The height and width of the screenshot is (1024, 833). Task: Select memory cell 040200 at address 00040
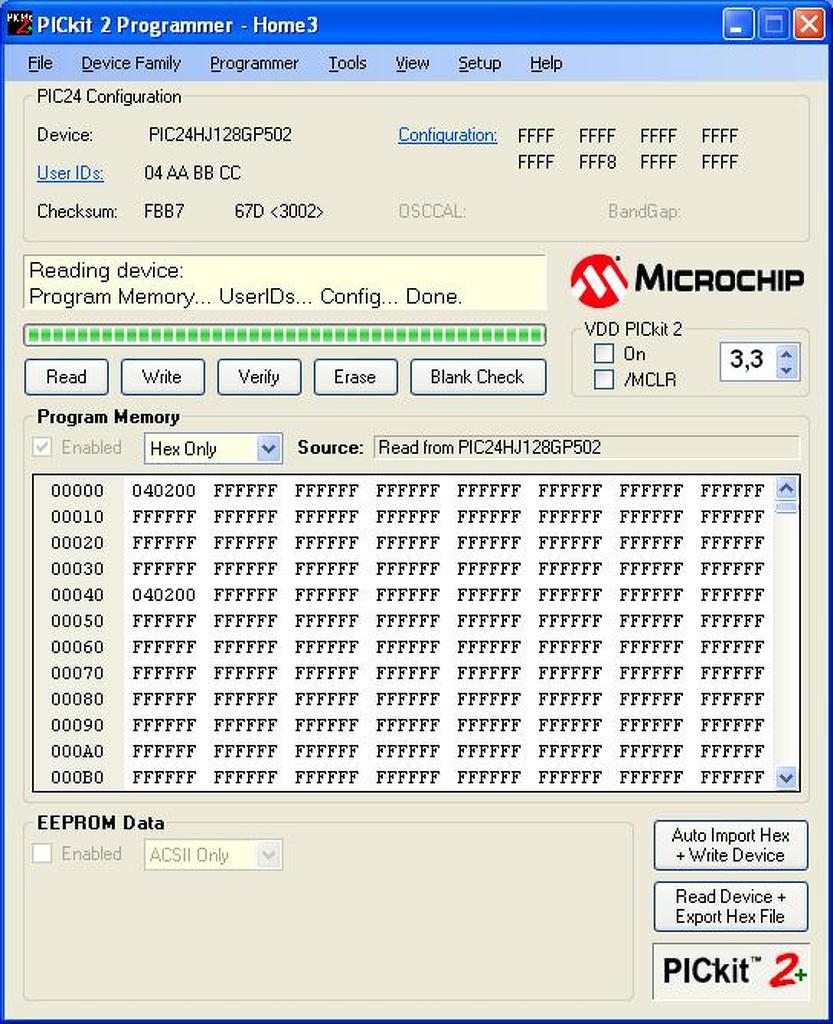coord(164,596)
